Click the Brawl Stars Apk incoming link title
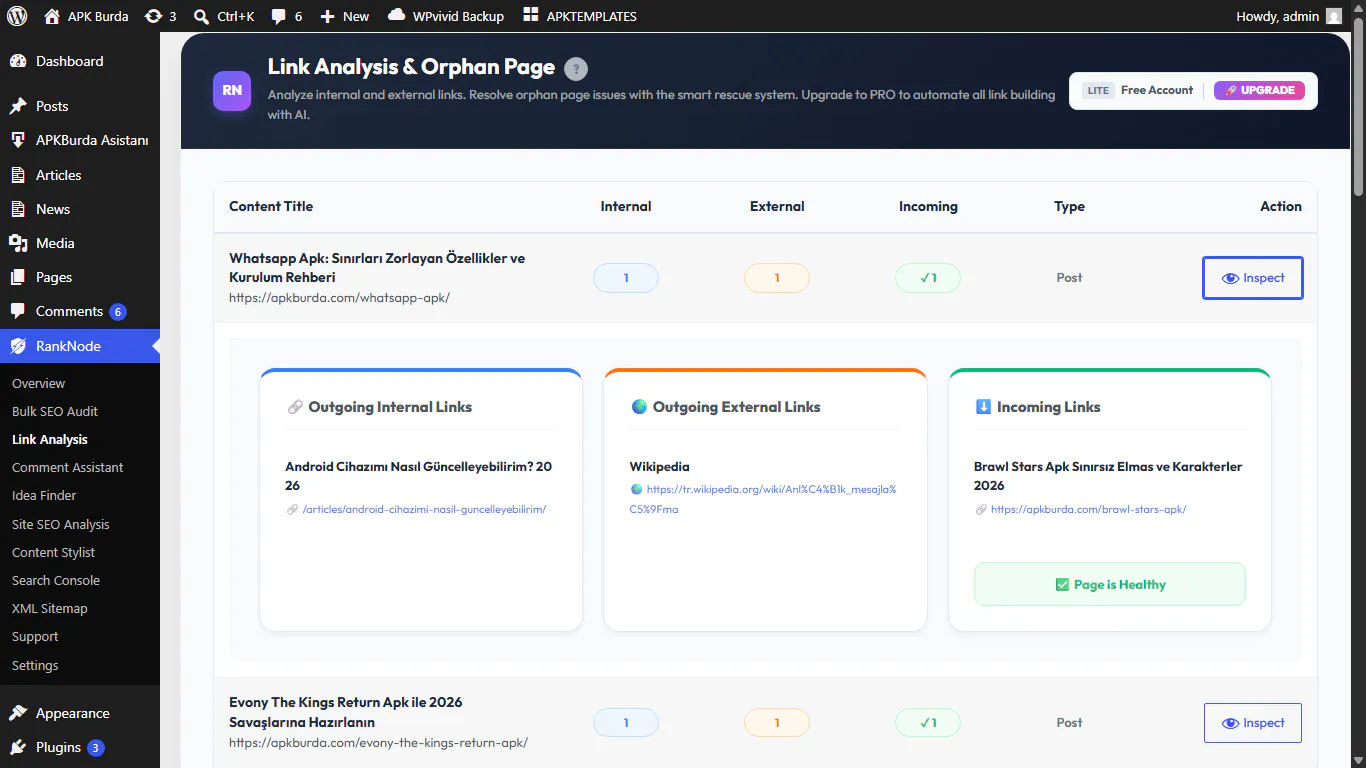 click(1108, 476)
